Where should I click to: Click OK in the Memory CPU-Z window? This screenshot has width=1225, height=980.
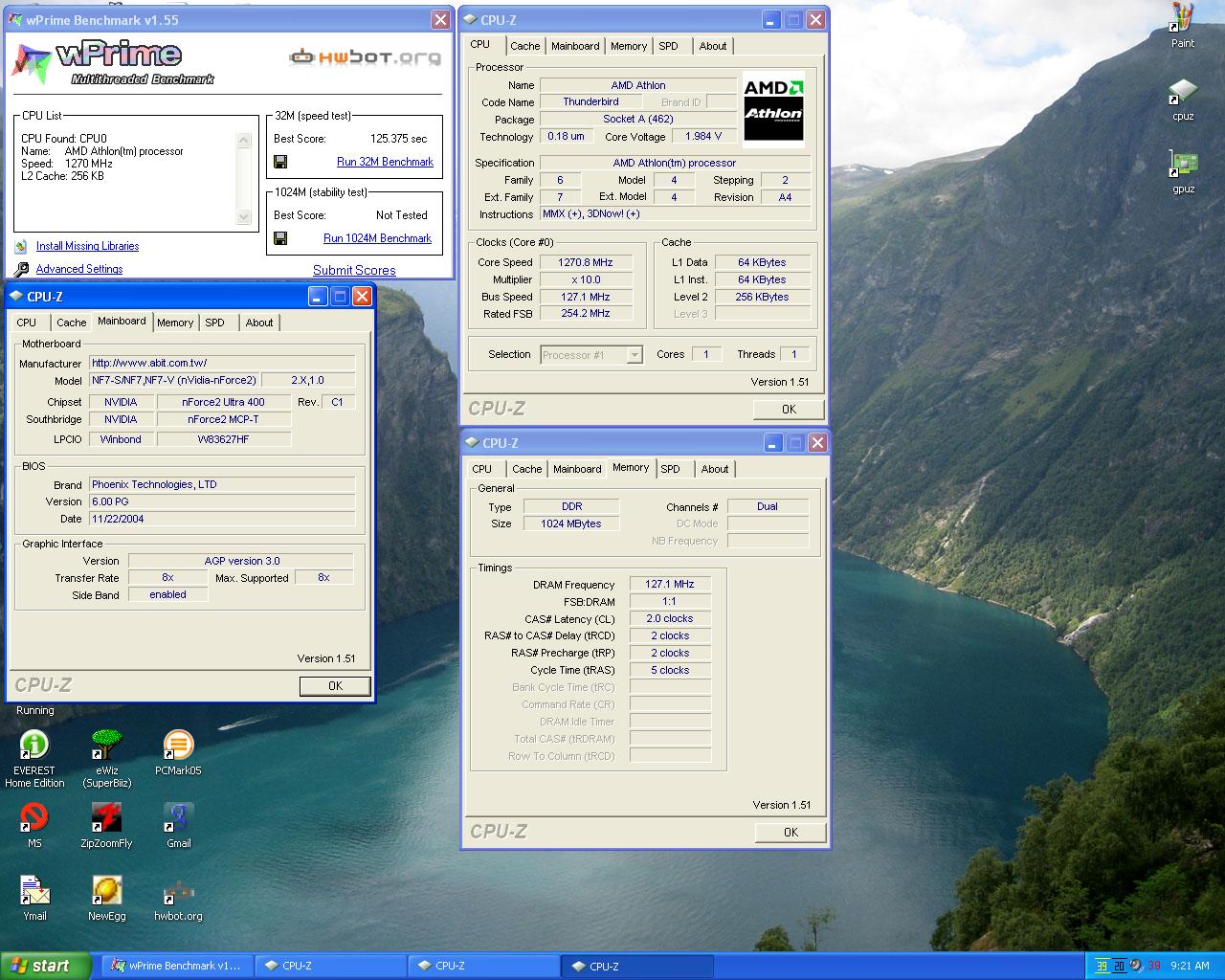pos(791,832)
